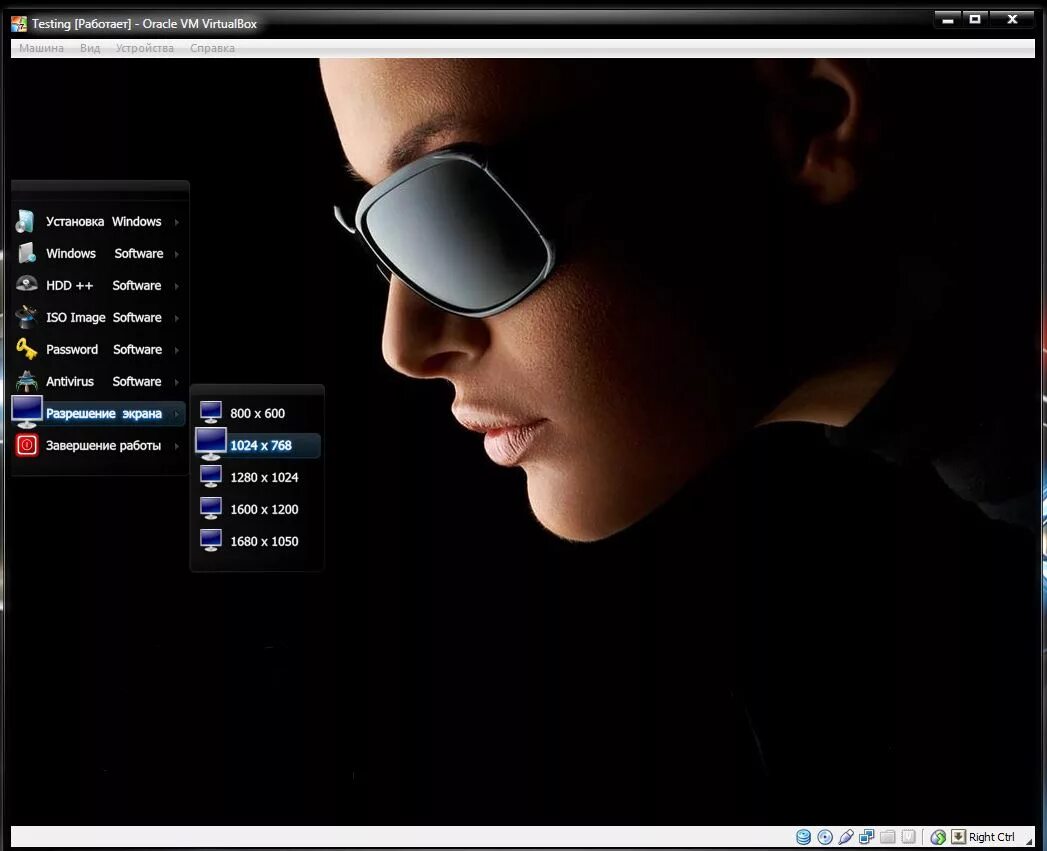
Task: Expand the arrow next to HDD ++ Software
Action: click(176, 286)
